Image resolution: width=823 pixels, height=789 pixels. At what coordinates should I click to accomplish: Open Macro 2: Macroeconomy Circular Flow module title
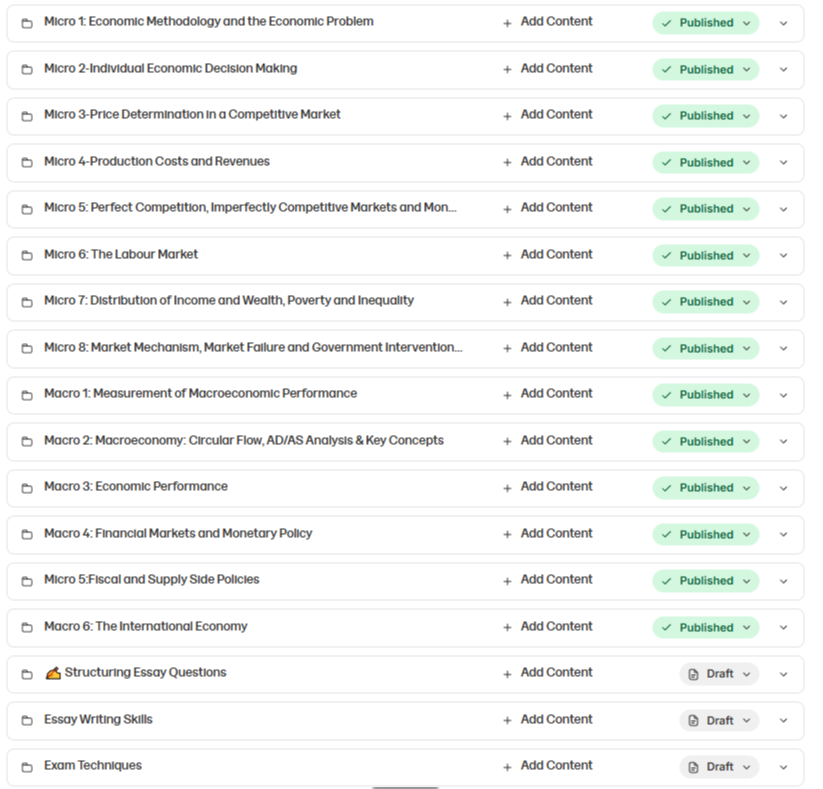tap(244, 440)
